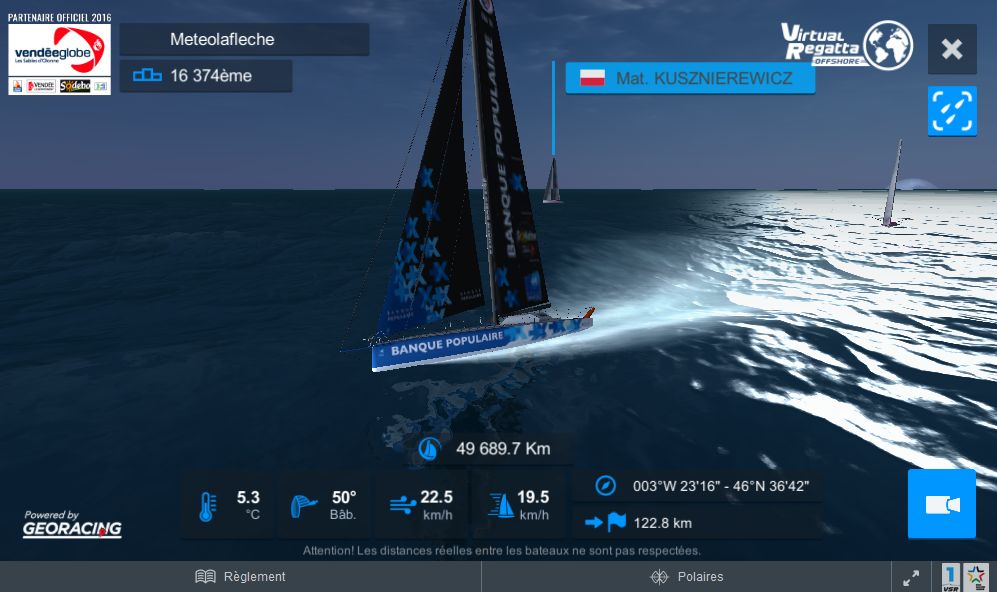The width and height of the screenshot is (997, 592).
Task: Click the VSR ranking badge icon
Action: (950, 577)
